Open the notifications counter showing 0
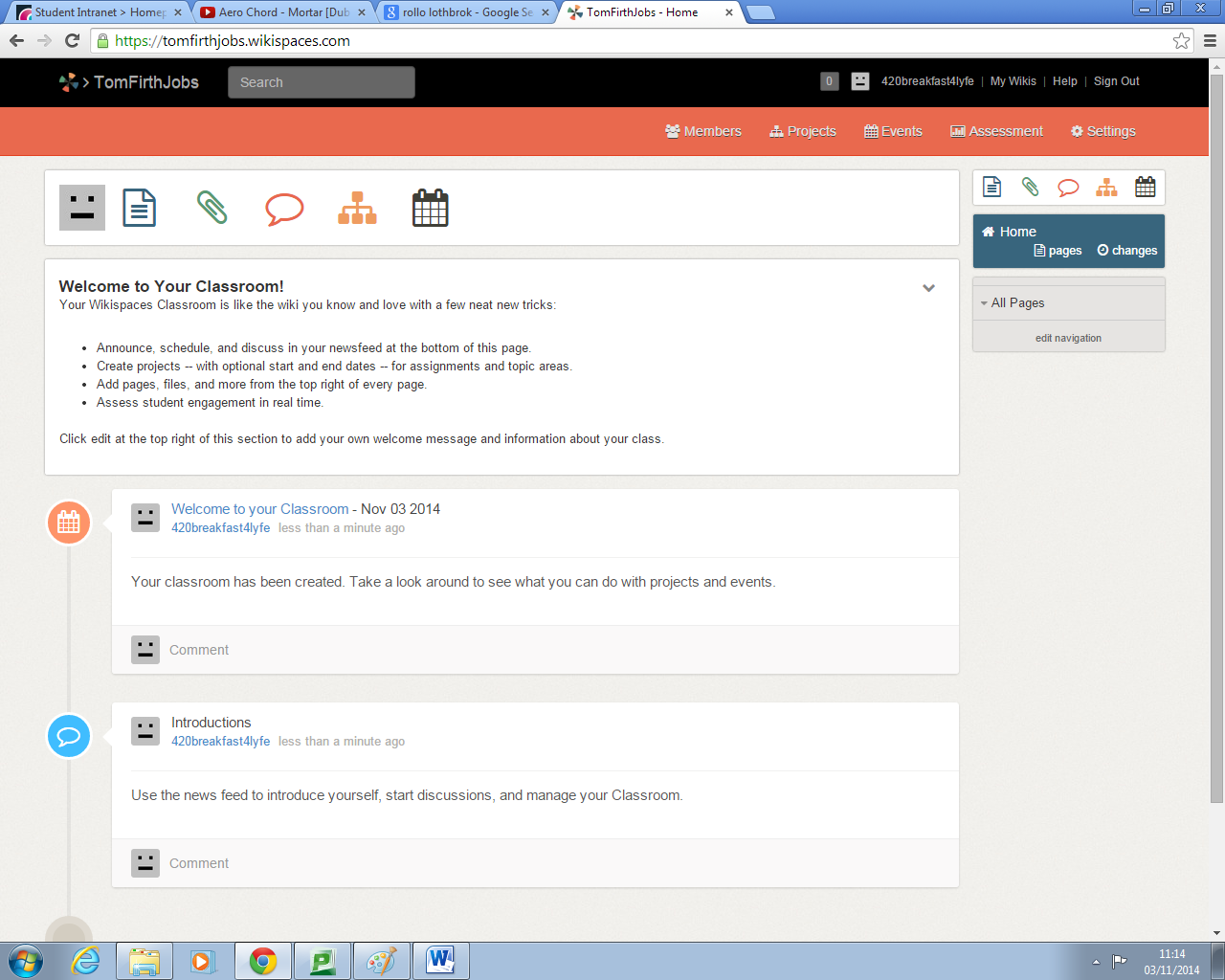Screen dimensions: 1225x980 pyautogui.click(x=830, y=81)
